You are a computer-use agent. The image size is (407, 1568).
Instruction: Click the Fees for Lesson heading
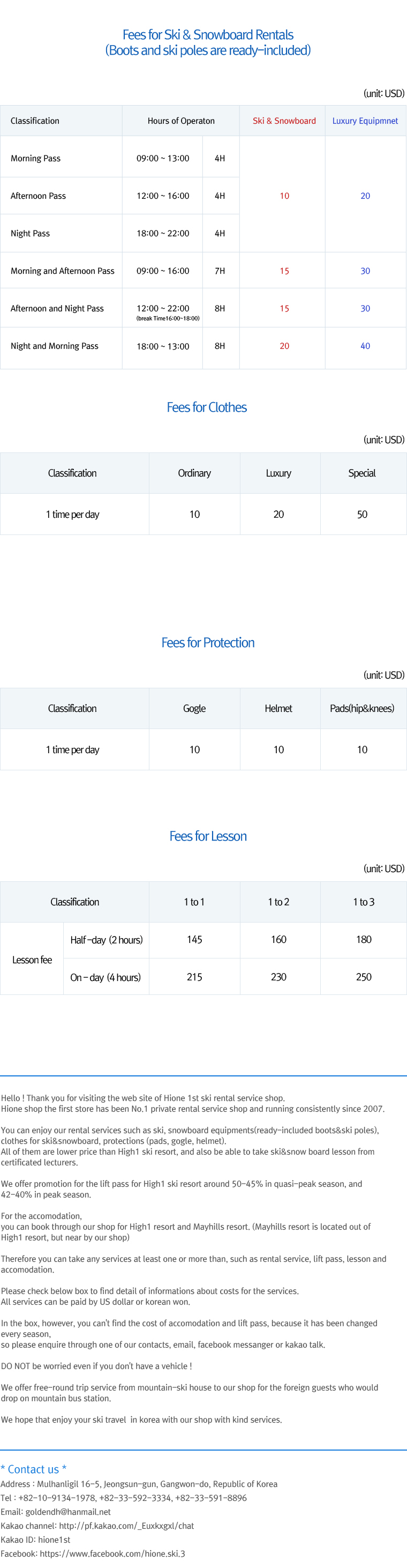pos(208,836)
